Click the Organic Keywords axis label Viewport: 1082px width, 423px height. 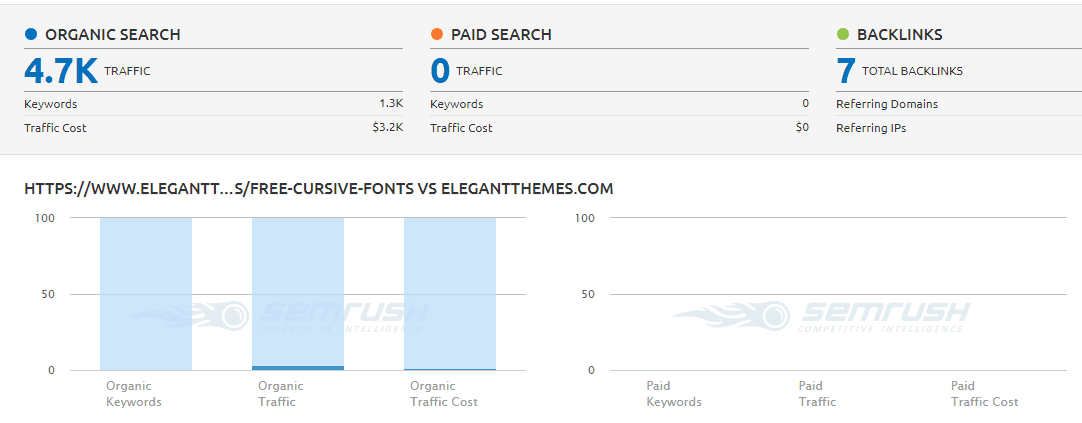click(x=134, y=394)
